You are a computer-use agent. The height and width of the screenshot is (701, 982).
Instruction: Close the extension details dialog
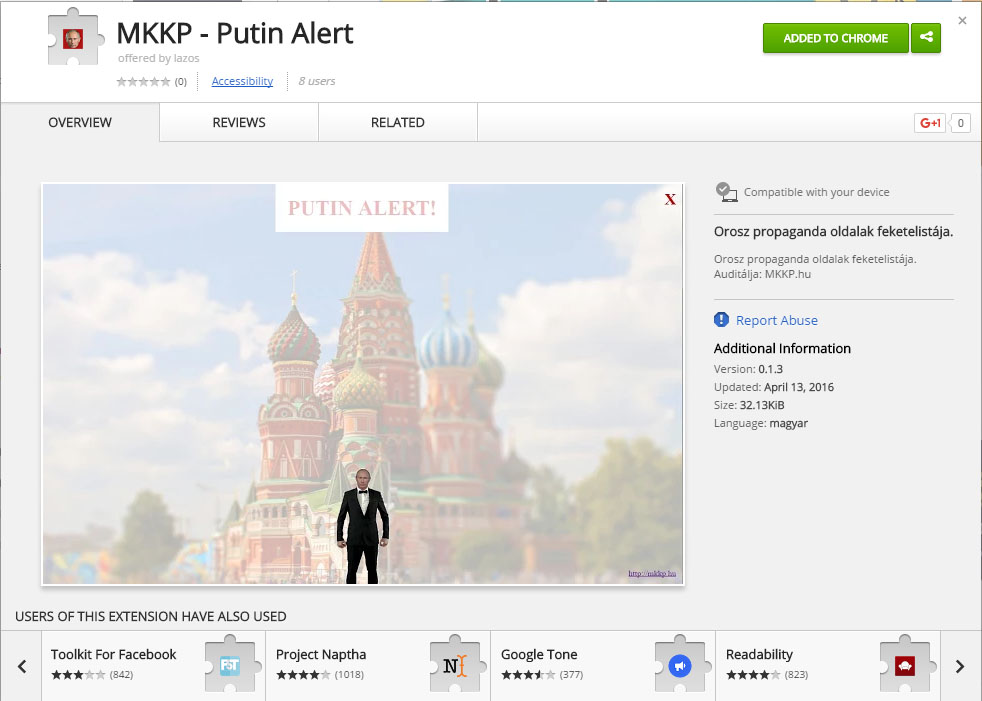963,21
